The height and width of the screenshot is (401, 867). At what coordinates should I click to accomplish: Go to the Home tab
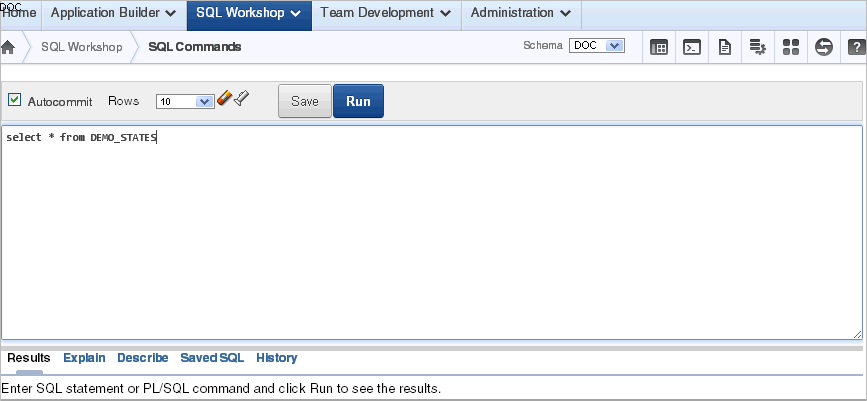coord(20,13)
